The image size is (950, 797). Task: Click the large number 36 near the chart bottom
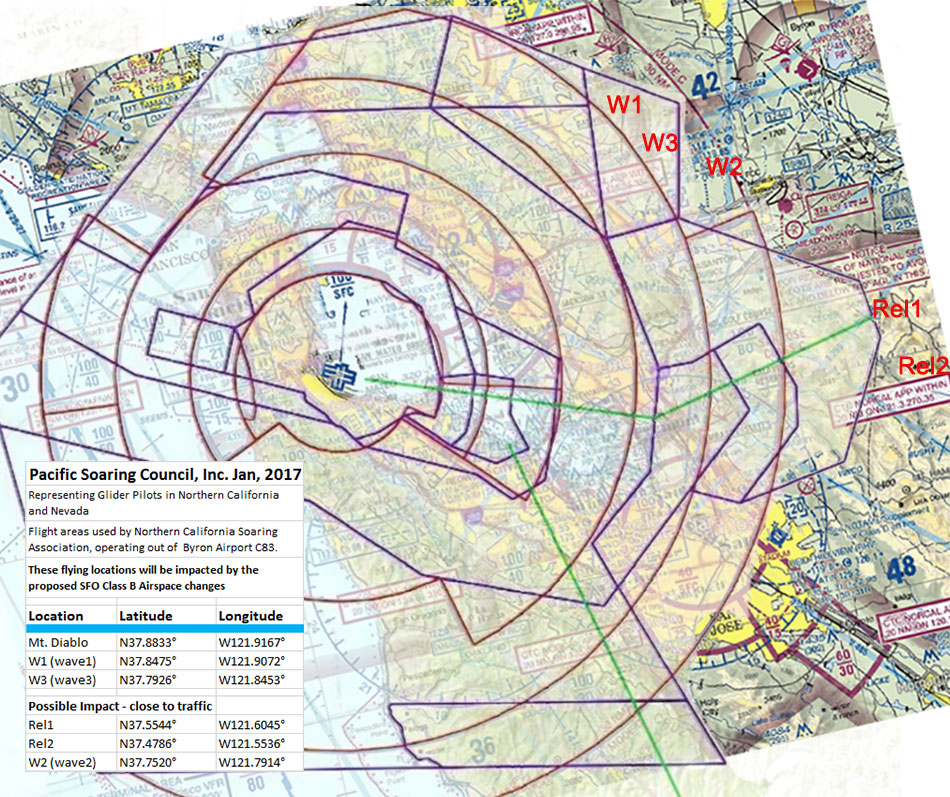[x=483, y=749]
